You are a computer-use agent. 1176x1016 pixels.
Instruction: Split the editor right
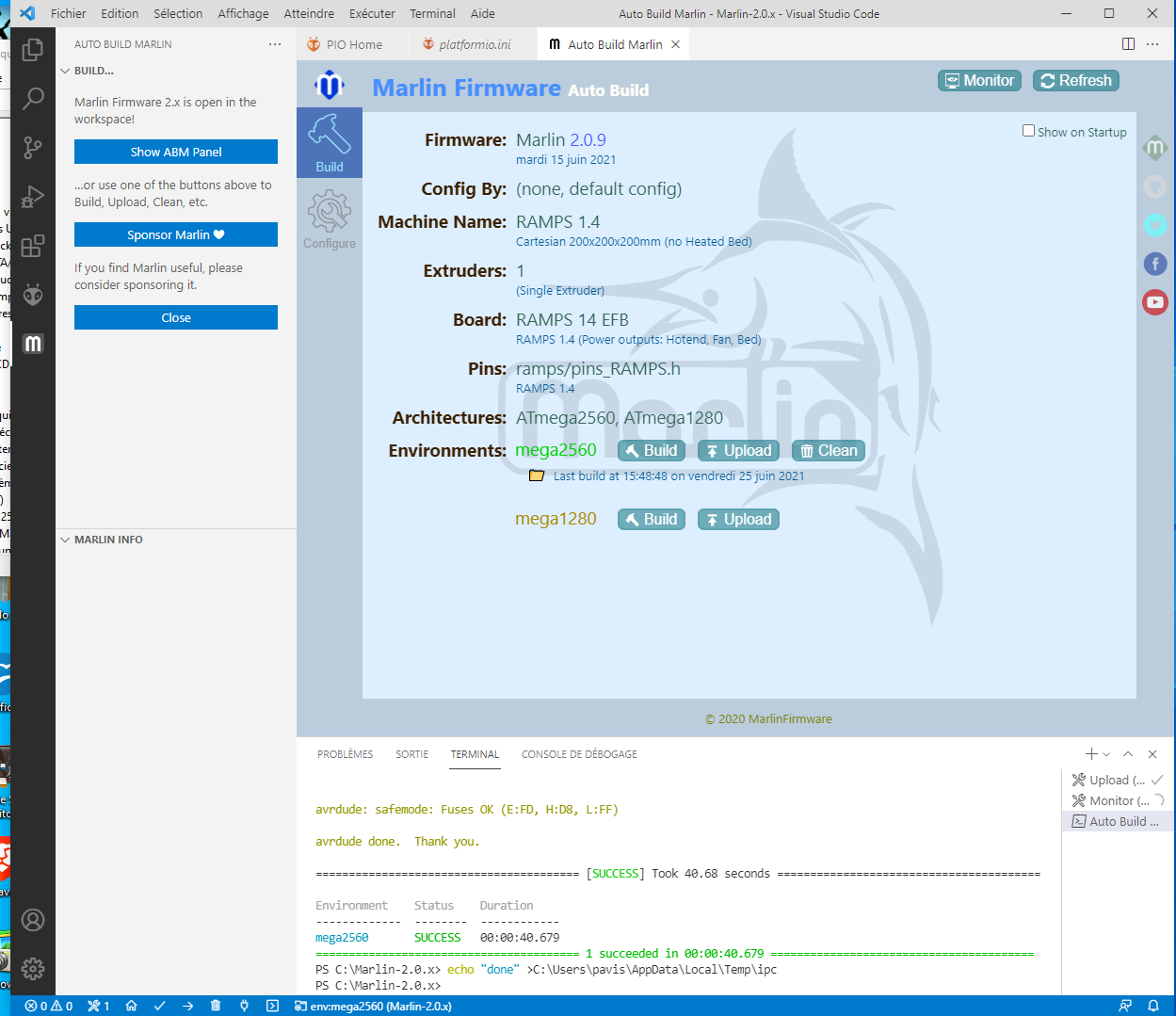point(1128,44)
